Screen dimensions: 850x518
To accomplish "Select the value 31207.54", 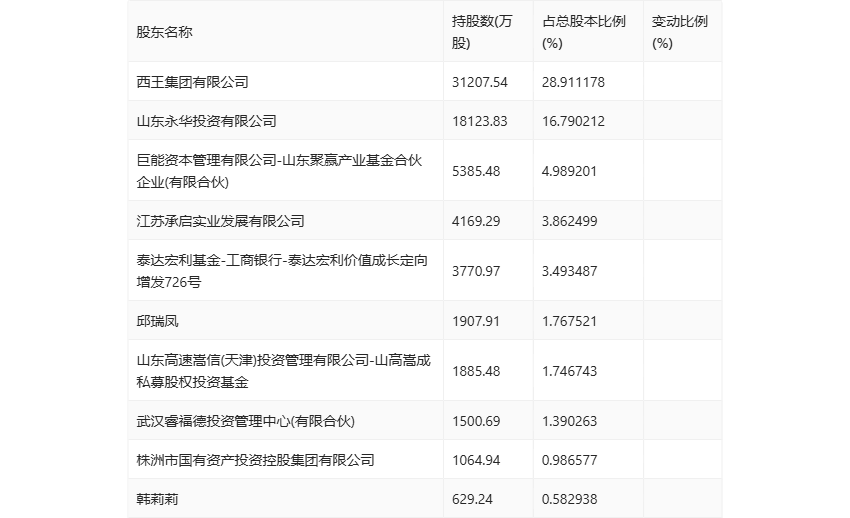I will (x=480, y=82).
